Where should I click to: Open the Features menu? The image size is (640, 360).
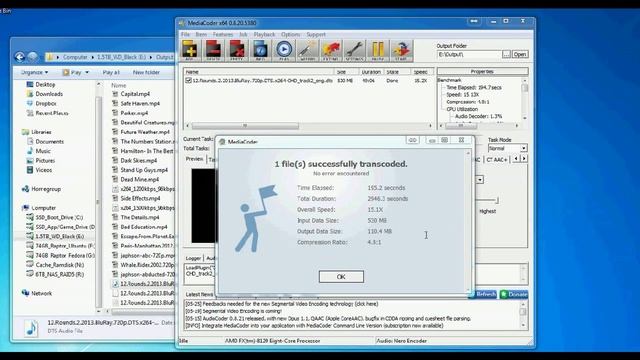point(223,35)
